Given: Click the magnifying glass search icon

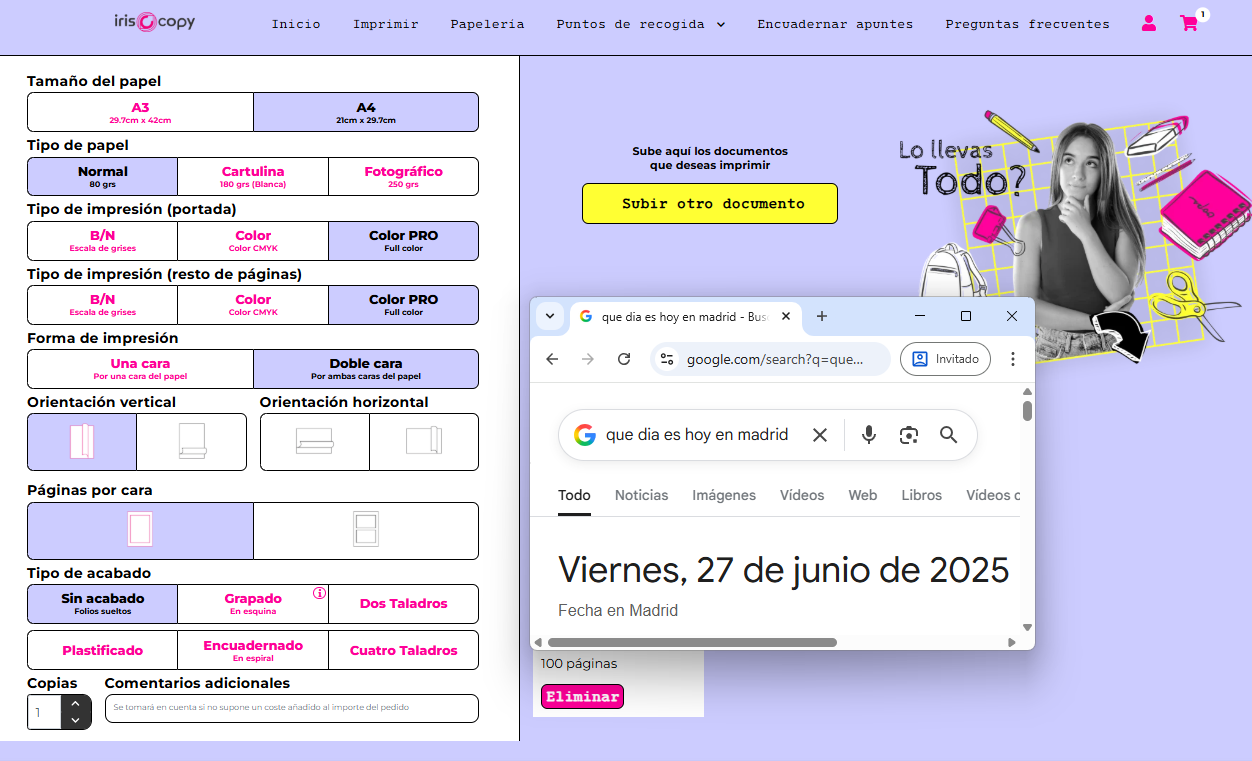Looking at the screenshot, I should point(948,435).
